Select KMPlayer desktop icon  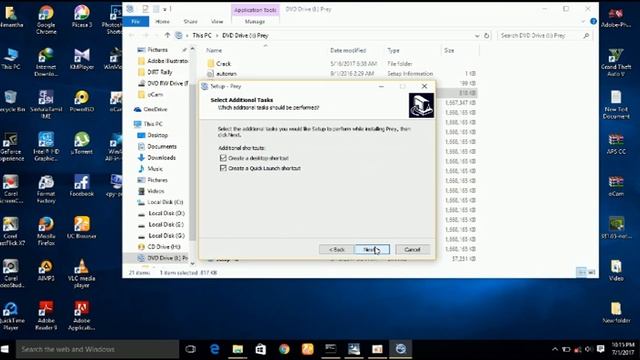(x=82, y=59)
